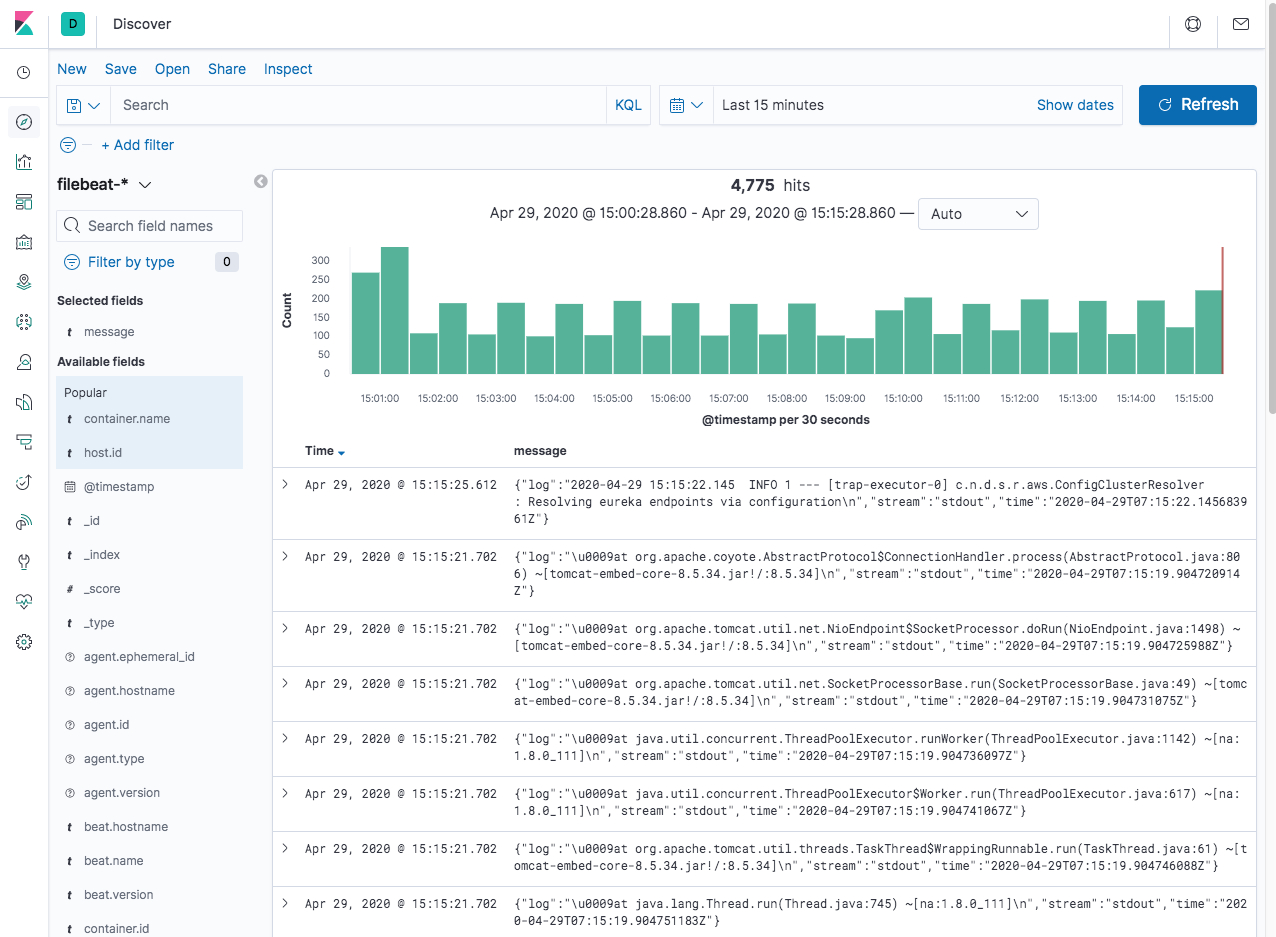Open the date quick menu calendar
Viewport: 1276px width, 937px height.
[686, 105]
